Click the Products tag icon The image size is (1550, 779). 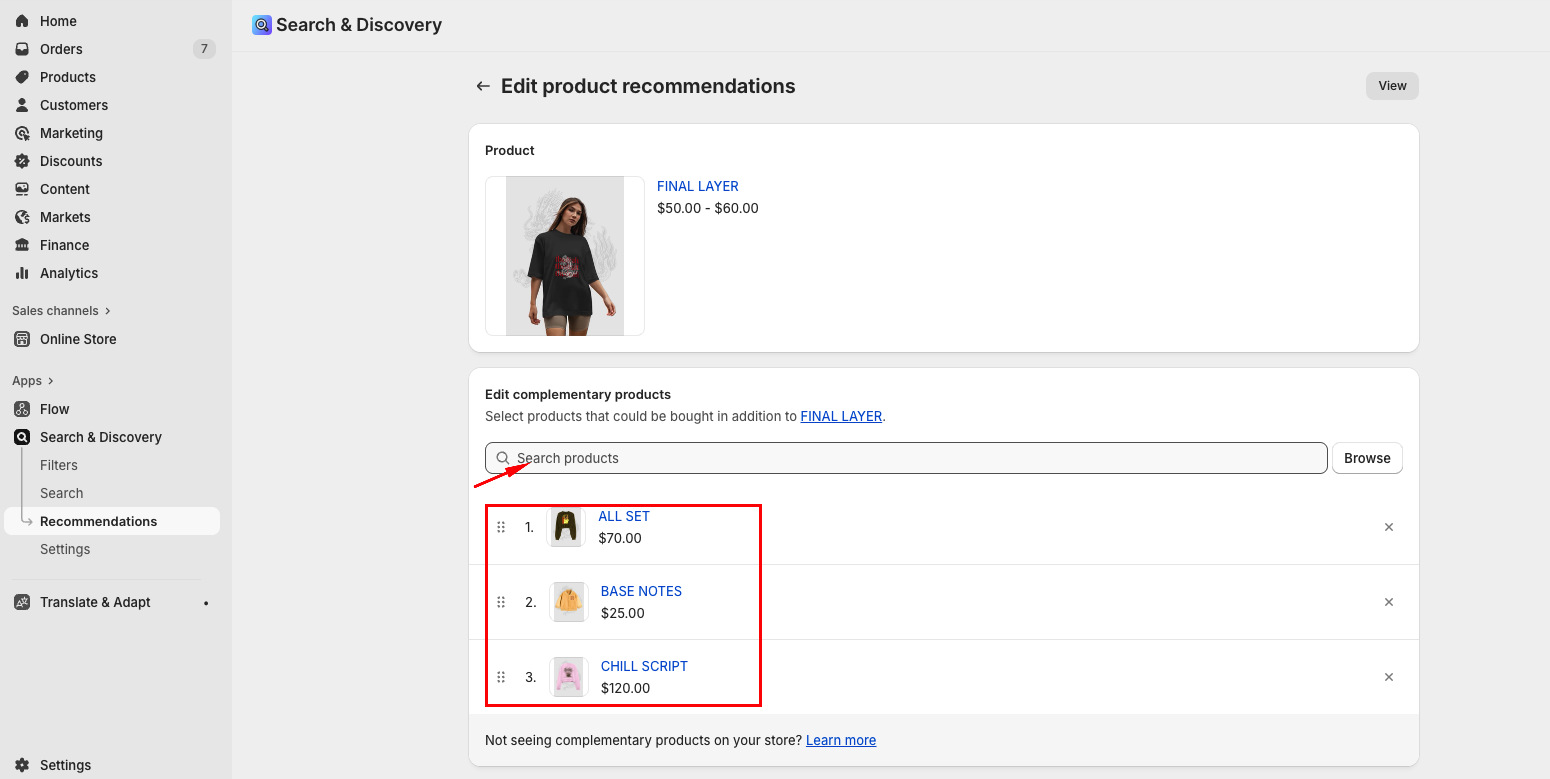point(22,77)
